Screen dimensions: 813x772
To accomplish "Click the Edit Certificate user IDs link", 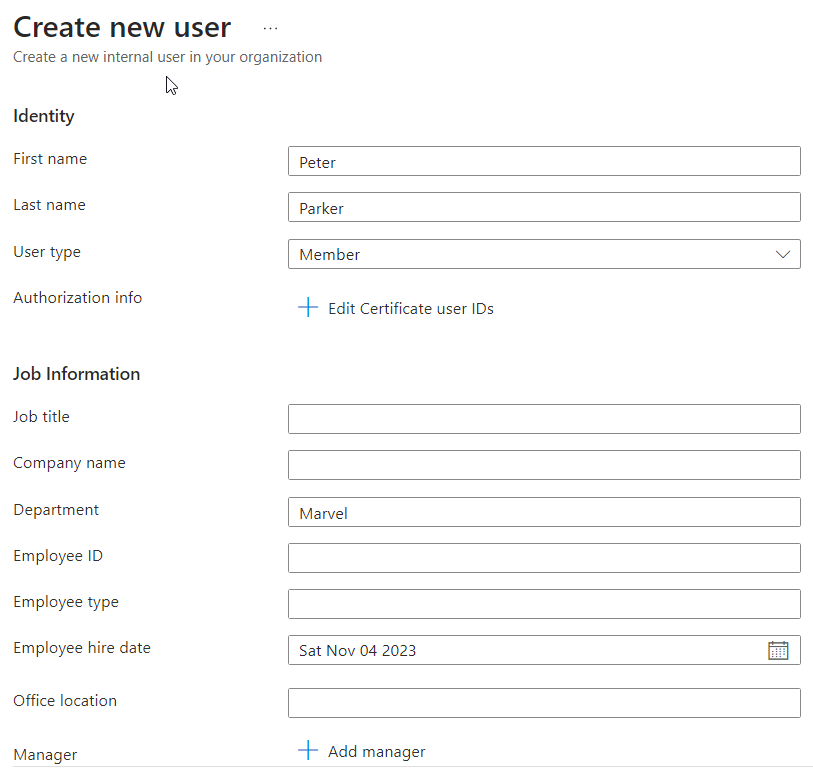I will coord(410,308).
